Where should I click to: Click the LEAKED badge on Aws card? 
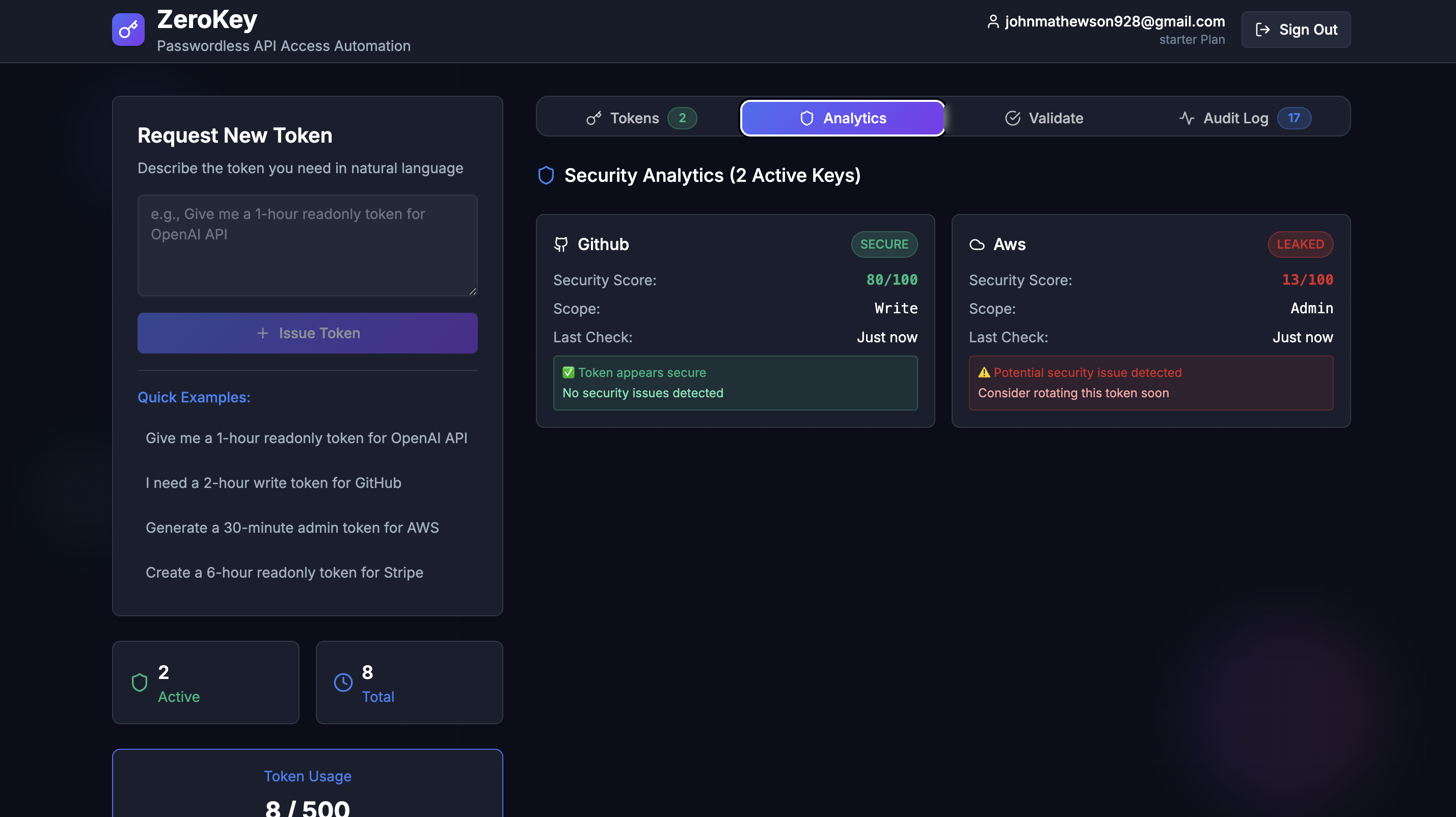[x=1300, y=244]
